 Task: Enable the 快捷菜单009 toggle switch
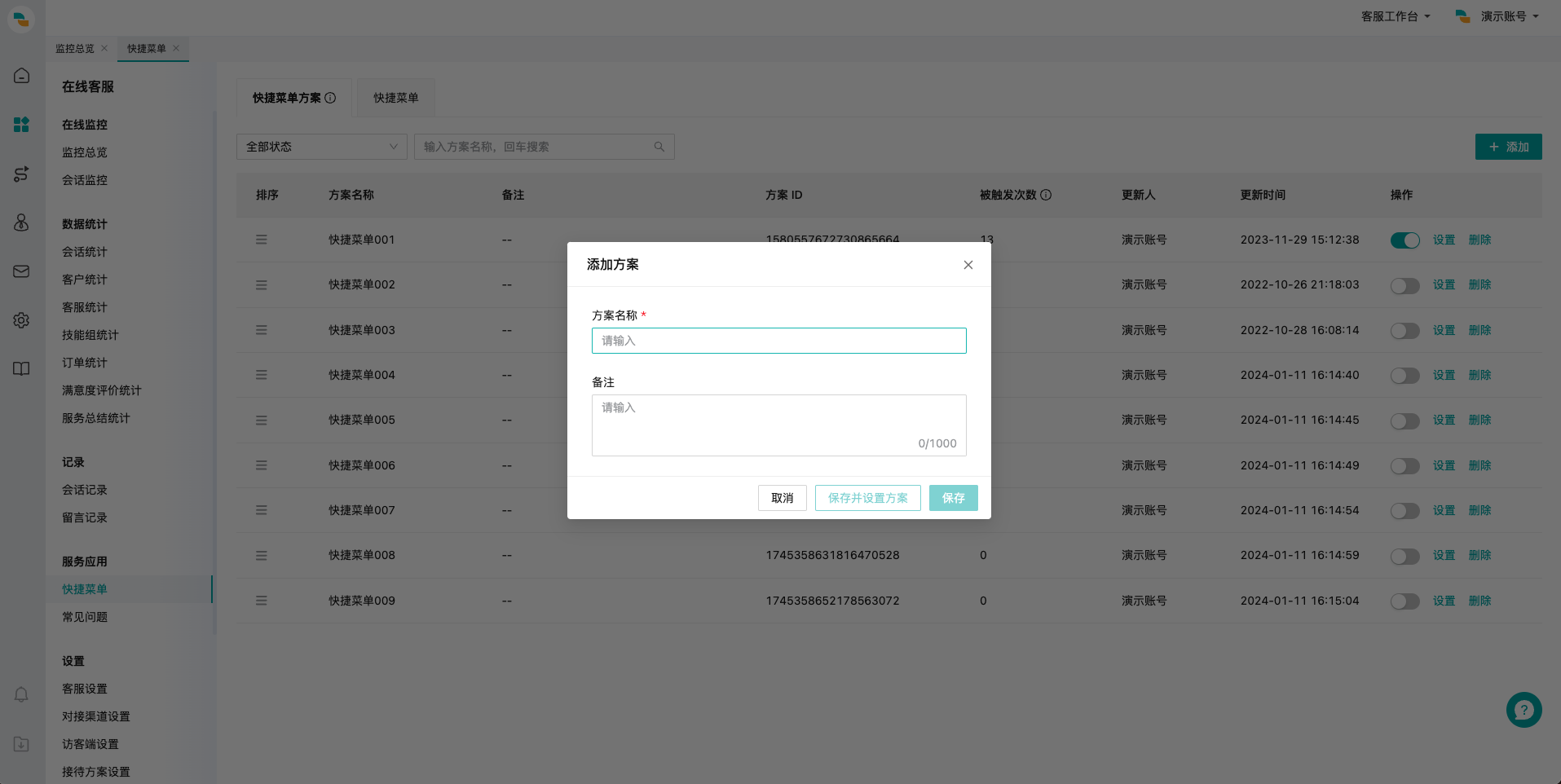click(1405, 601)
